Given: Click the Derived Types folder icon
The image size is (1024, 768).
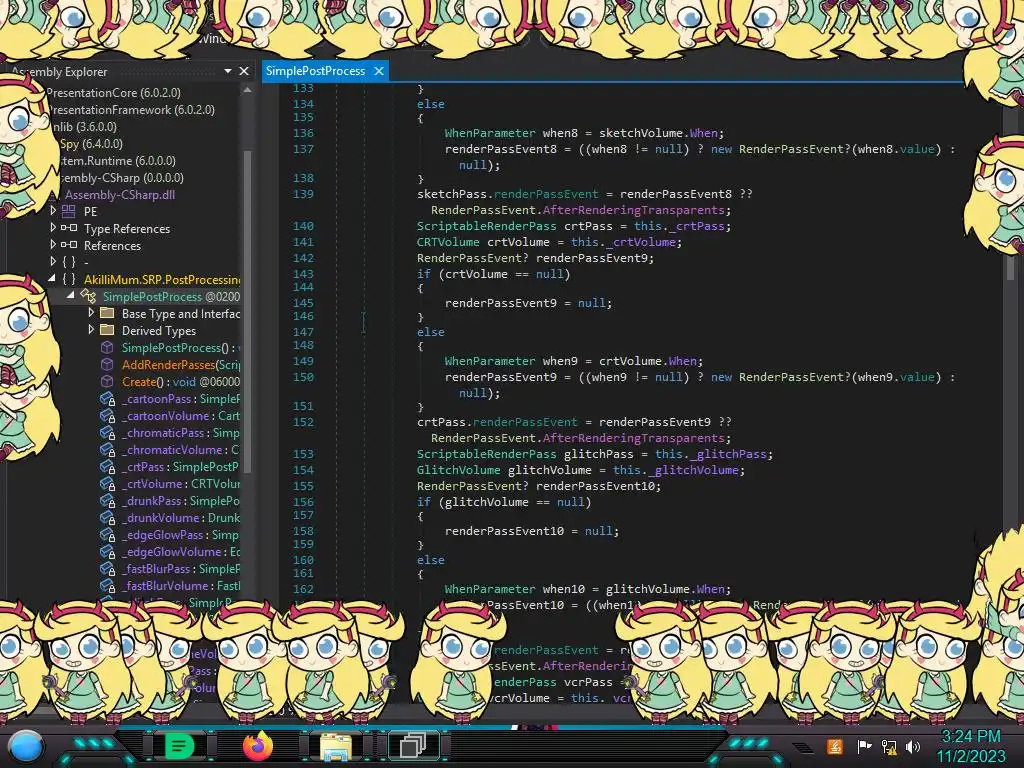Looking at the screenshot, I should pyautogui.click(x=107, y=330).
